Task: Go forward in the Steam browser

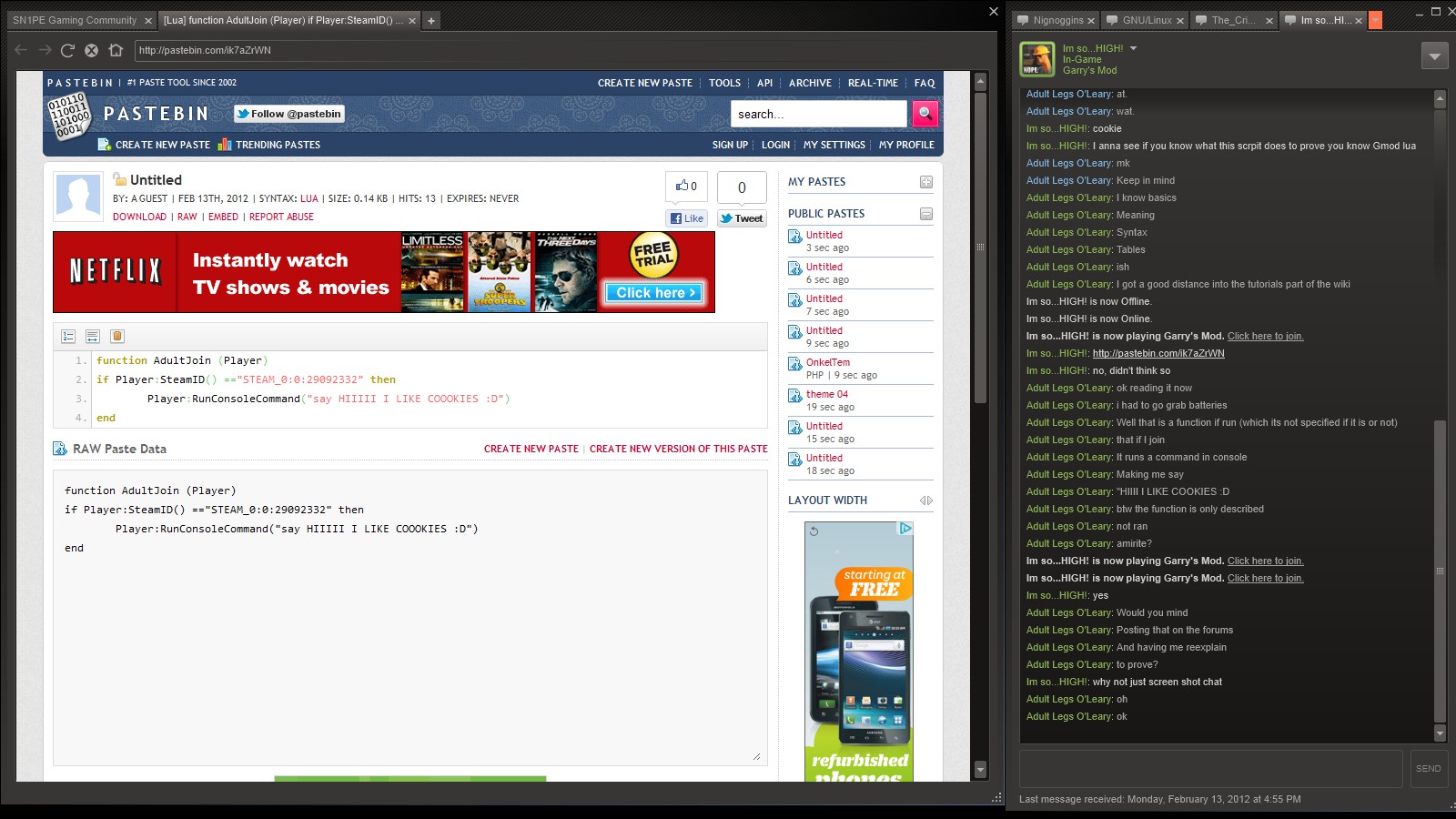Action: click(44, 50)
